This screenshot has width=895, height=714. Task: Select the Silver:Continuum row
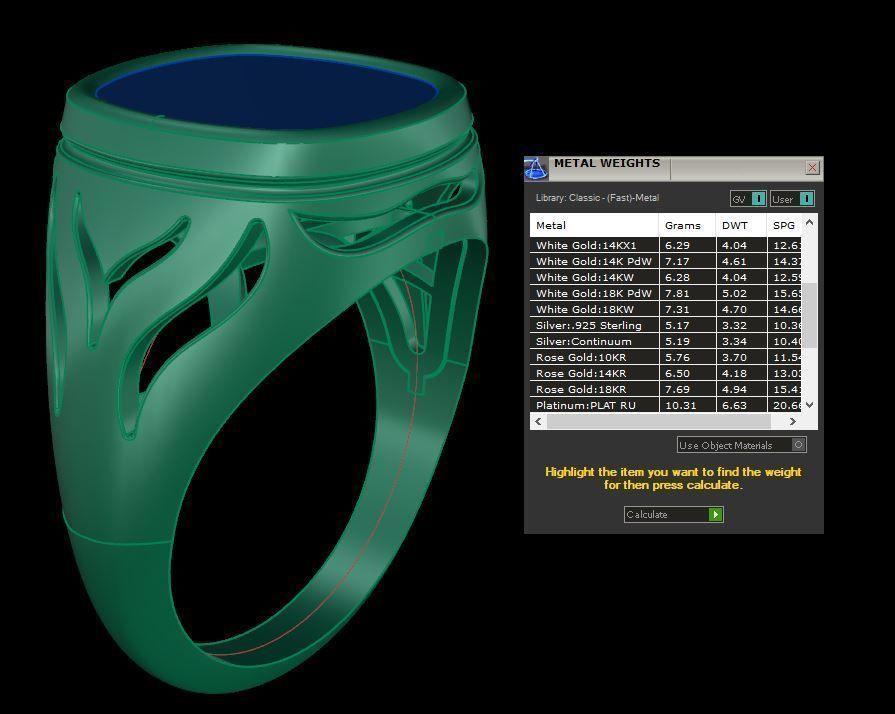(x=666, y=341)
